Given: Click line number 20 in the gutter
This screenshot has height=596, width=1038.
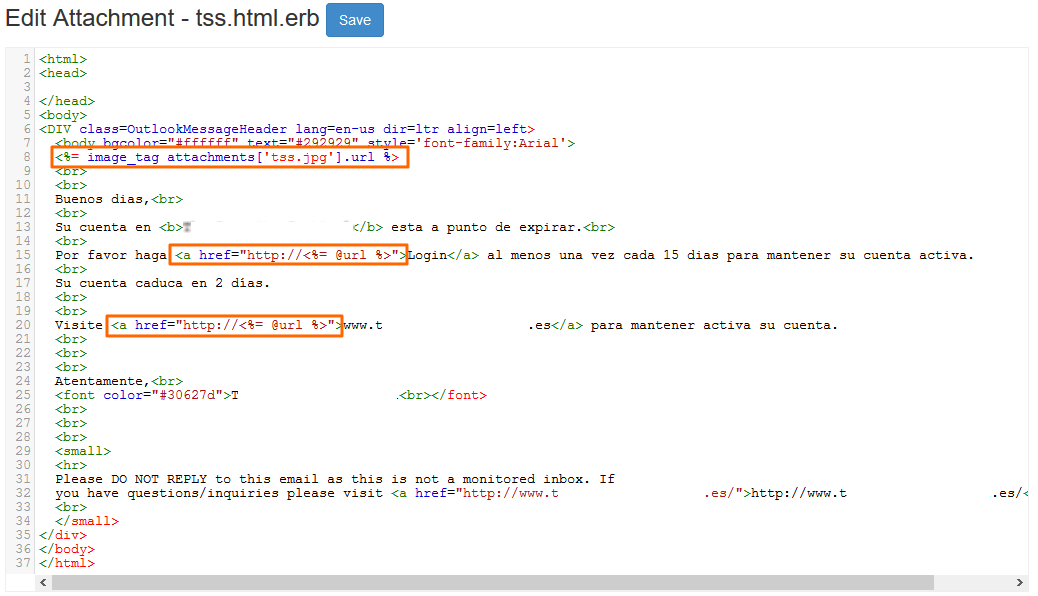Looking at the screenshot, I should 24,326.
